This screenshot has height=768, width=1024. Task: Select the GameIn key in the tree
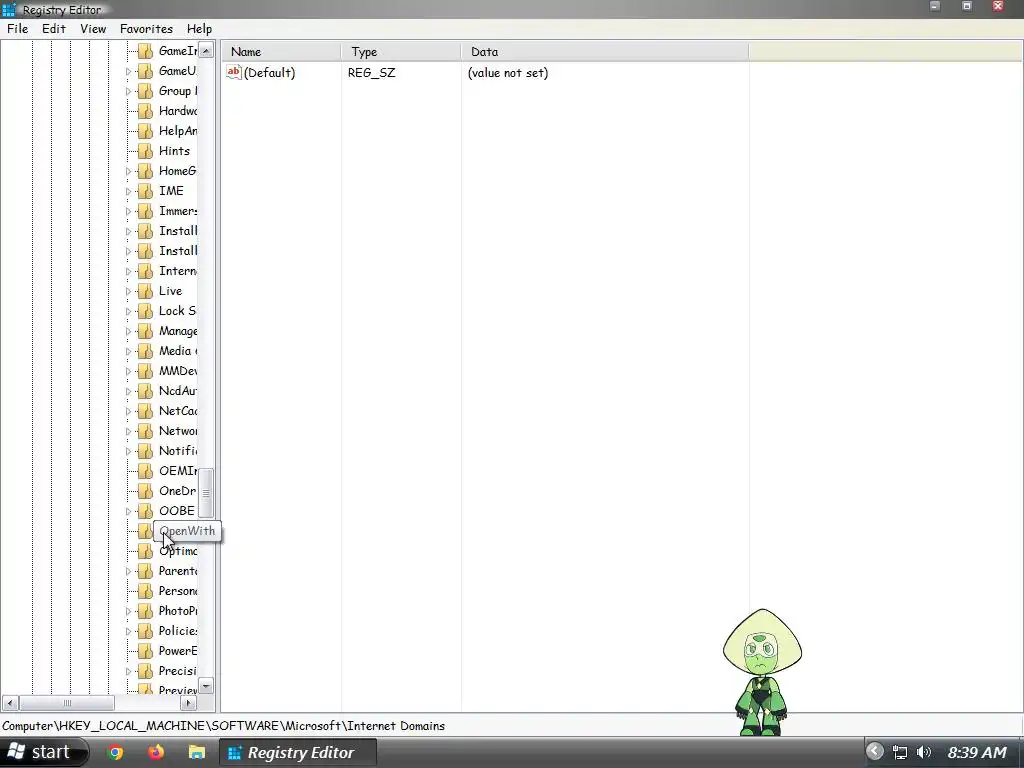pos(178,51)
